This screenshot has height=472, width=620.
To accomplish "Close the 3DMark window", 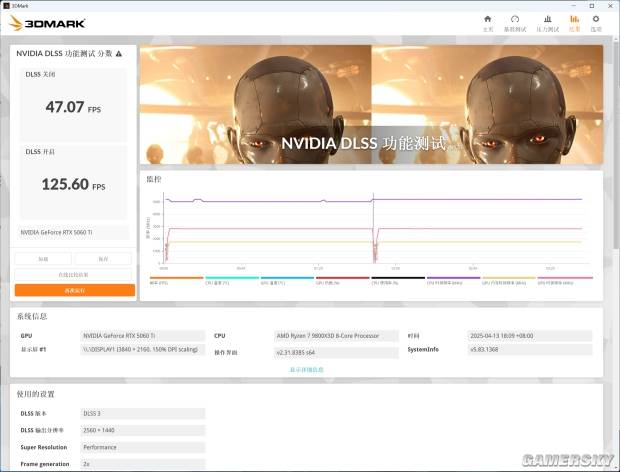I will point(610,6).
